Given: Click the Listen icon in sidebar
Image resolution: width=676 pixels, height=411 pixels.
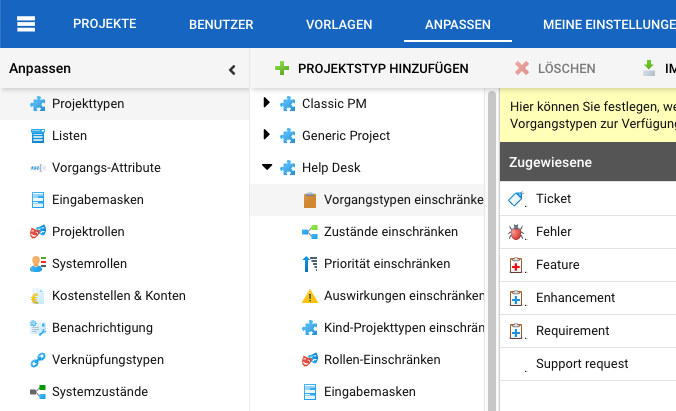Looking at the screenshot, I should [x=37, y=135].
